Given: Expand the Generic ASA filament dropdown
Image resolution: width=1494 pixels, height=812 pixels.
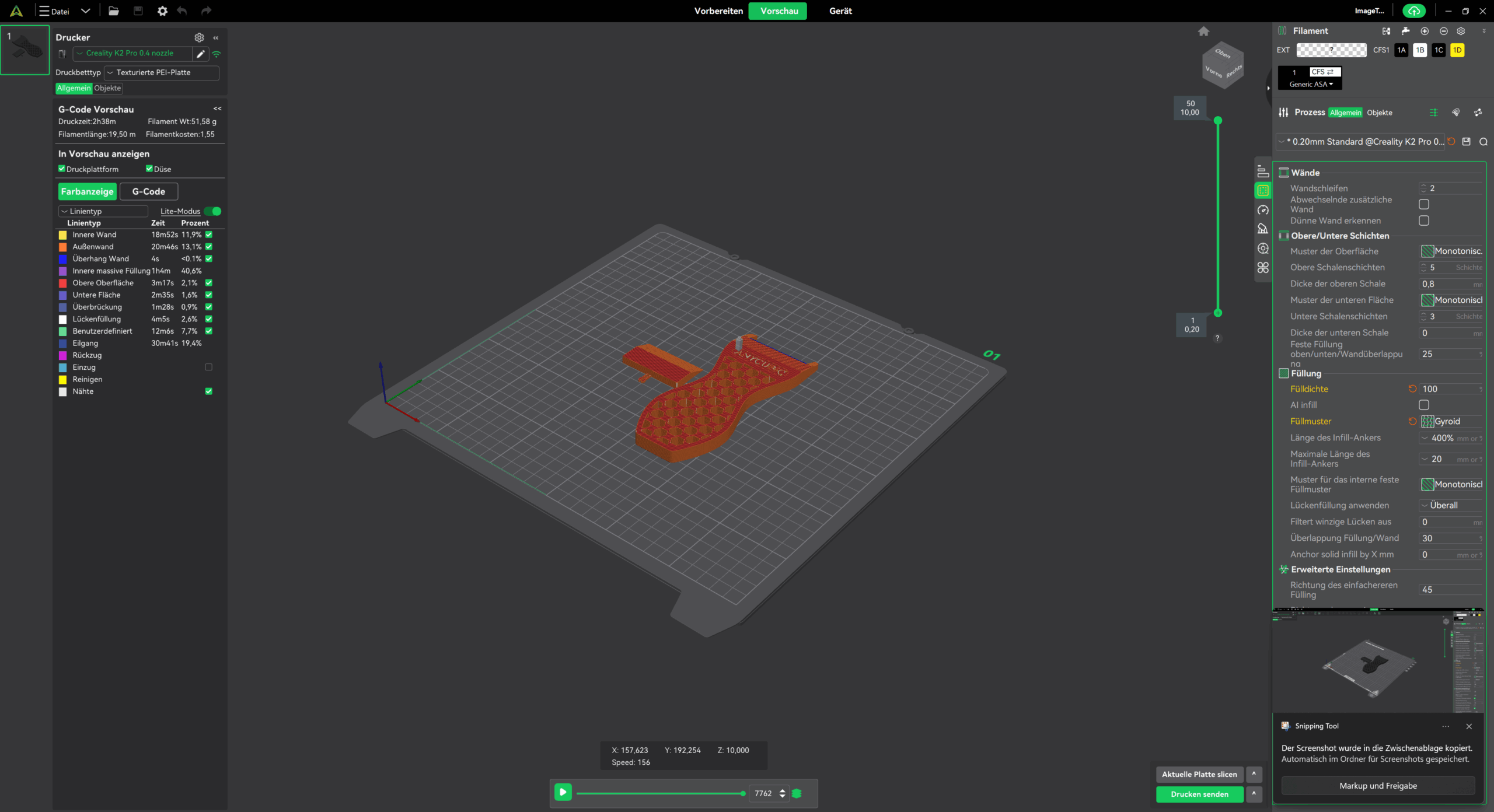Looking at the screenshot, I should (x=1311, y=85).
